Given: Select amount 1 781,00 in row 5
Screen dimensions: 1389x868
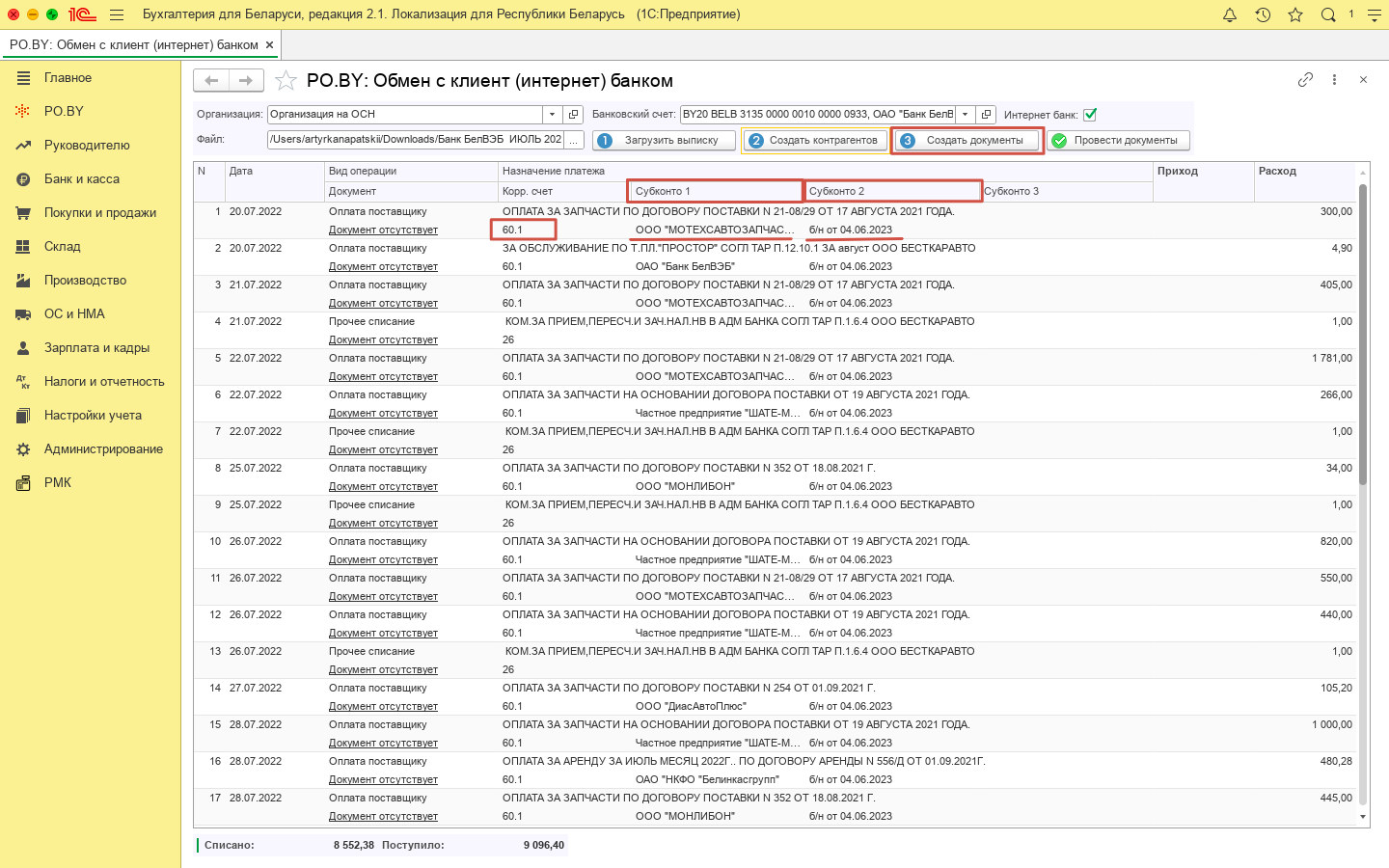Looking at the screenshot, I should pos(1332,358).
